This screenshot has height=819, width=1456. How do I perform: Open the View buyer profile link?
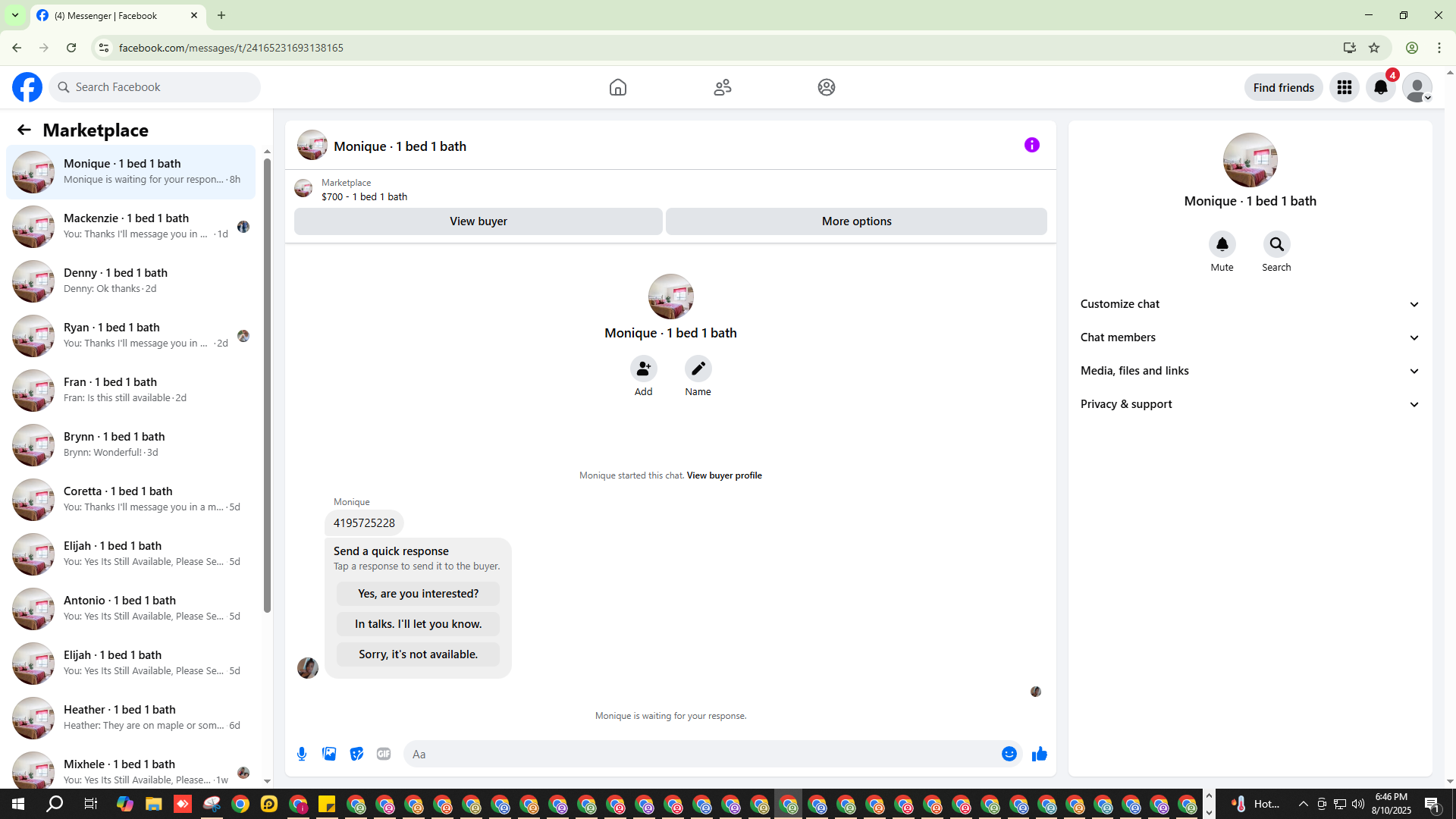click(723, 475)
